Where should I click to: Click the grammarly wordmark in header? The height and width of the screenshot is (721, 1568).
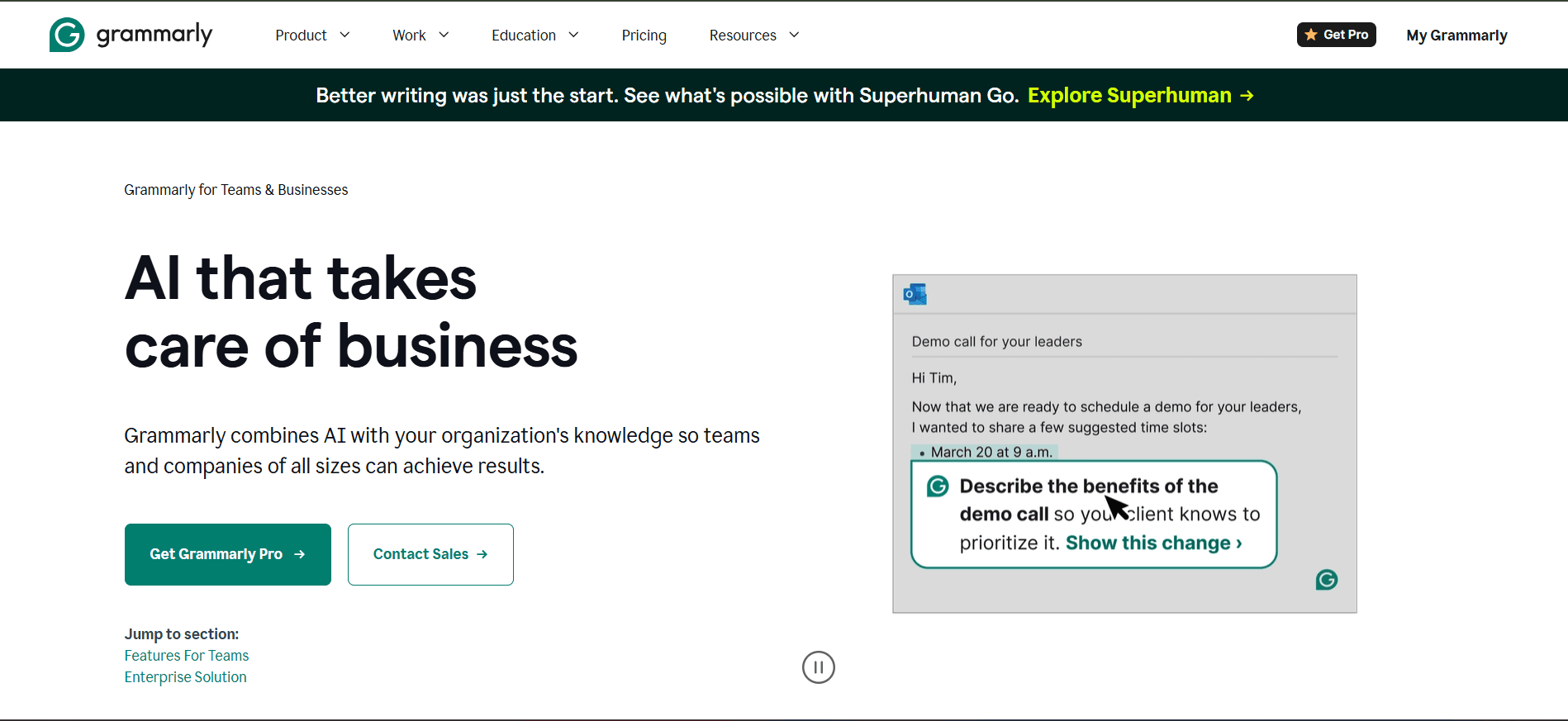(x=154, y=35)
